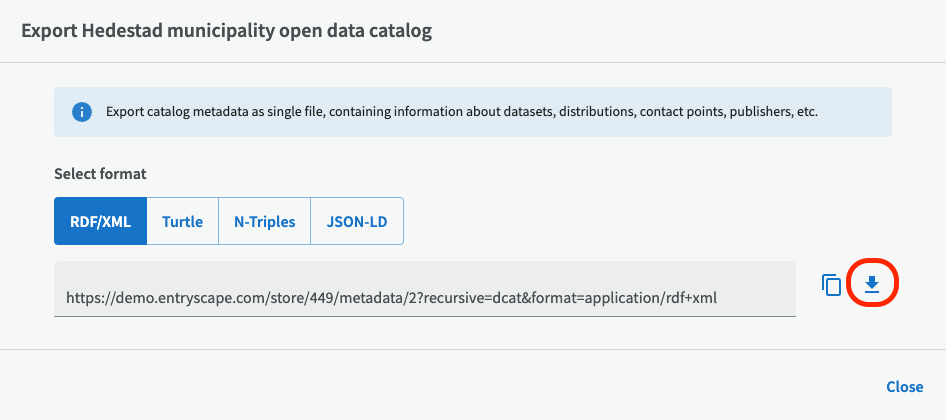Switch format to Turtle
This screenshot has height=420, width=946.
click(182, 221)
